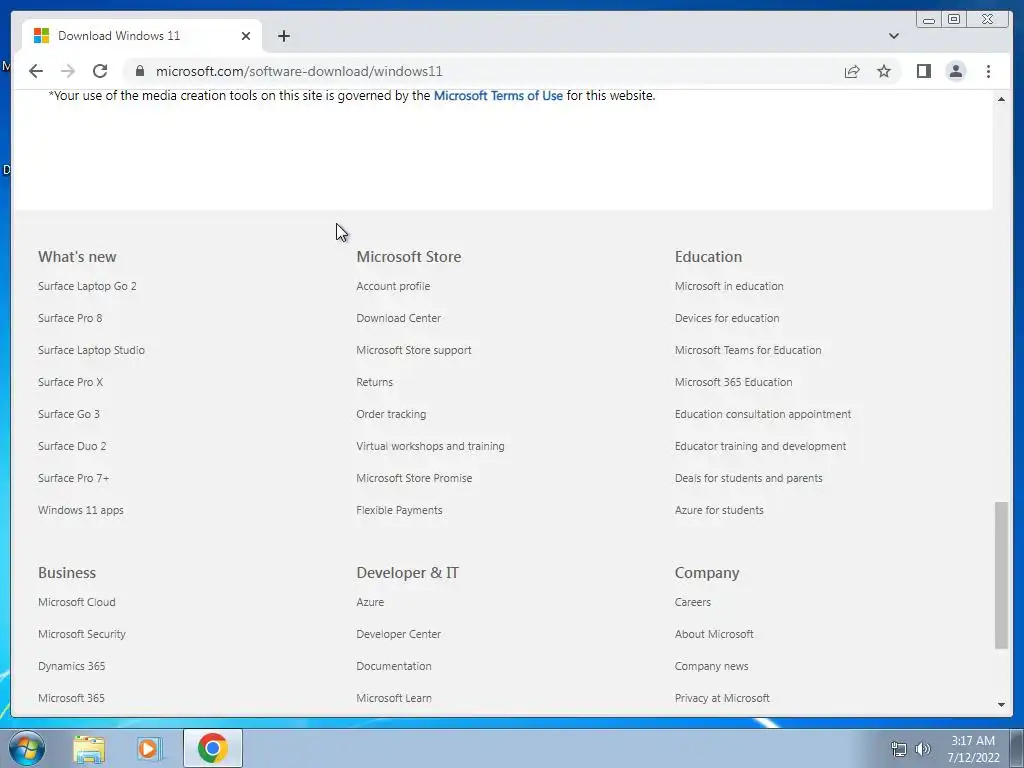Open Microsoft Security link
The image size is (1024, 768).
tap(82, 634)
